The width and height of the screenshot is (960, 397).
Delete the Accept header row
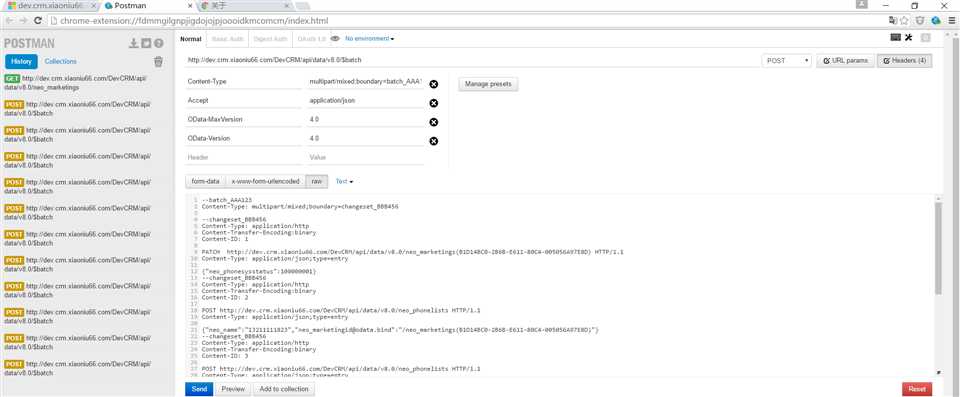click(x=433, y=103)
